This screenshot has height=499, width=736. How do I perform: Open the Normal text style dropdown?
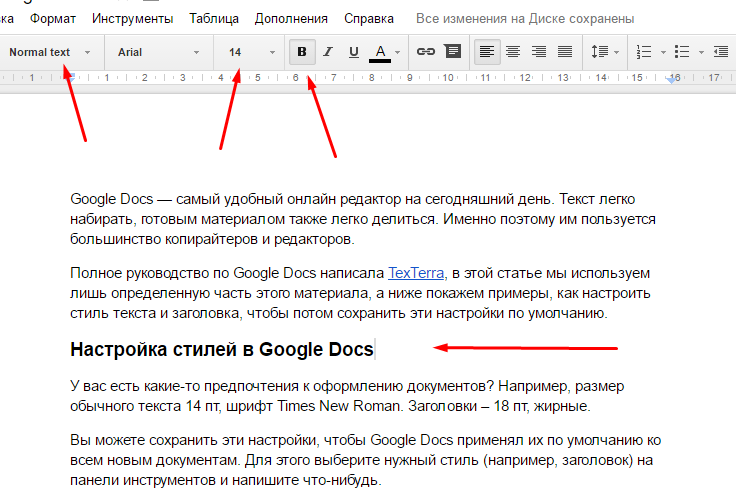(x=49, y=52)
